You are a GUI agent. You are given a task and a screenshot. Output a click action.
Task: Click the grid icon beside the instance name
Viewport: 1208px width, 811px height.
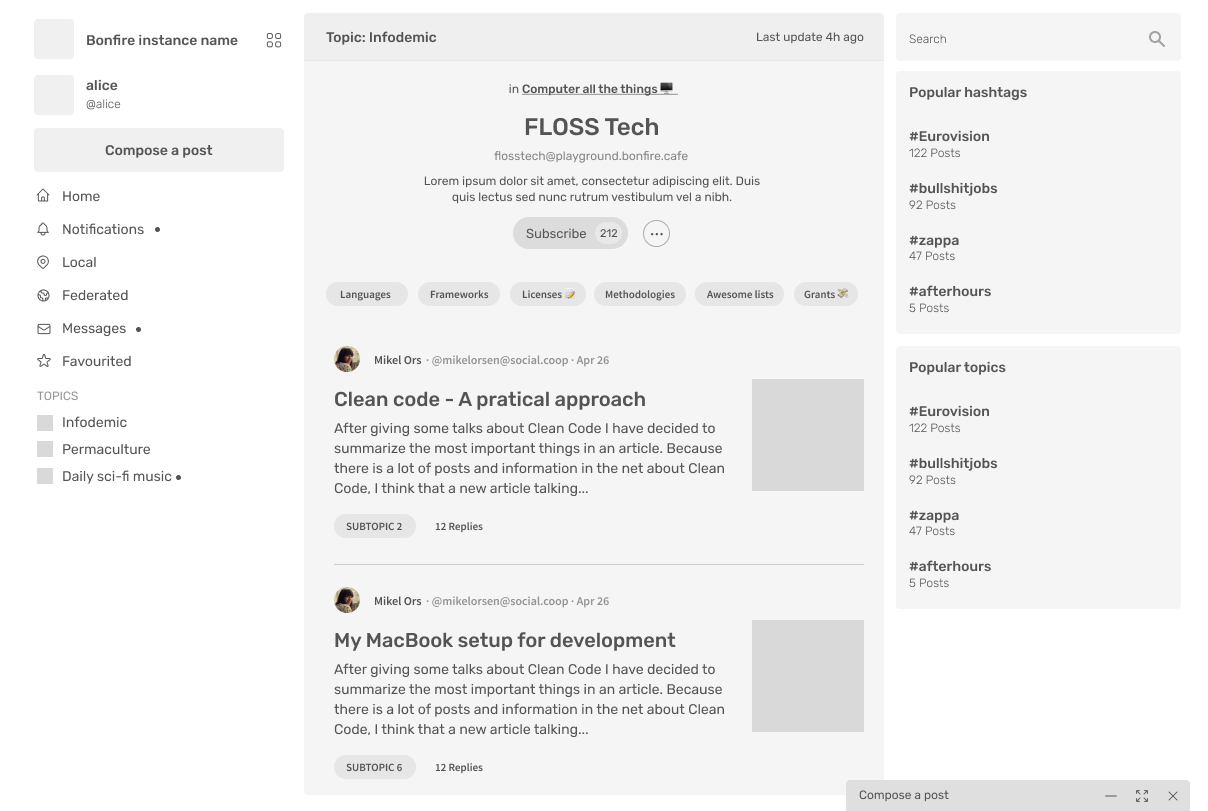274,40
